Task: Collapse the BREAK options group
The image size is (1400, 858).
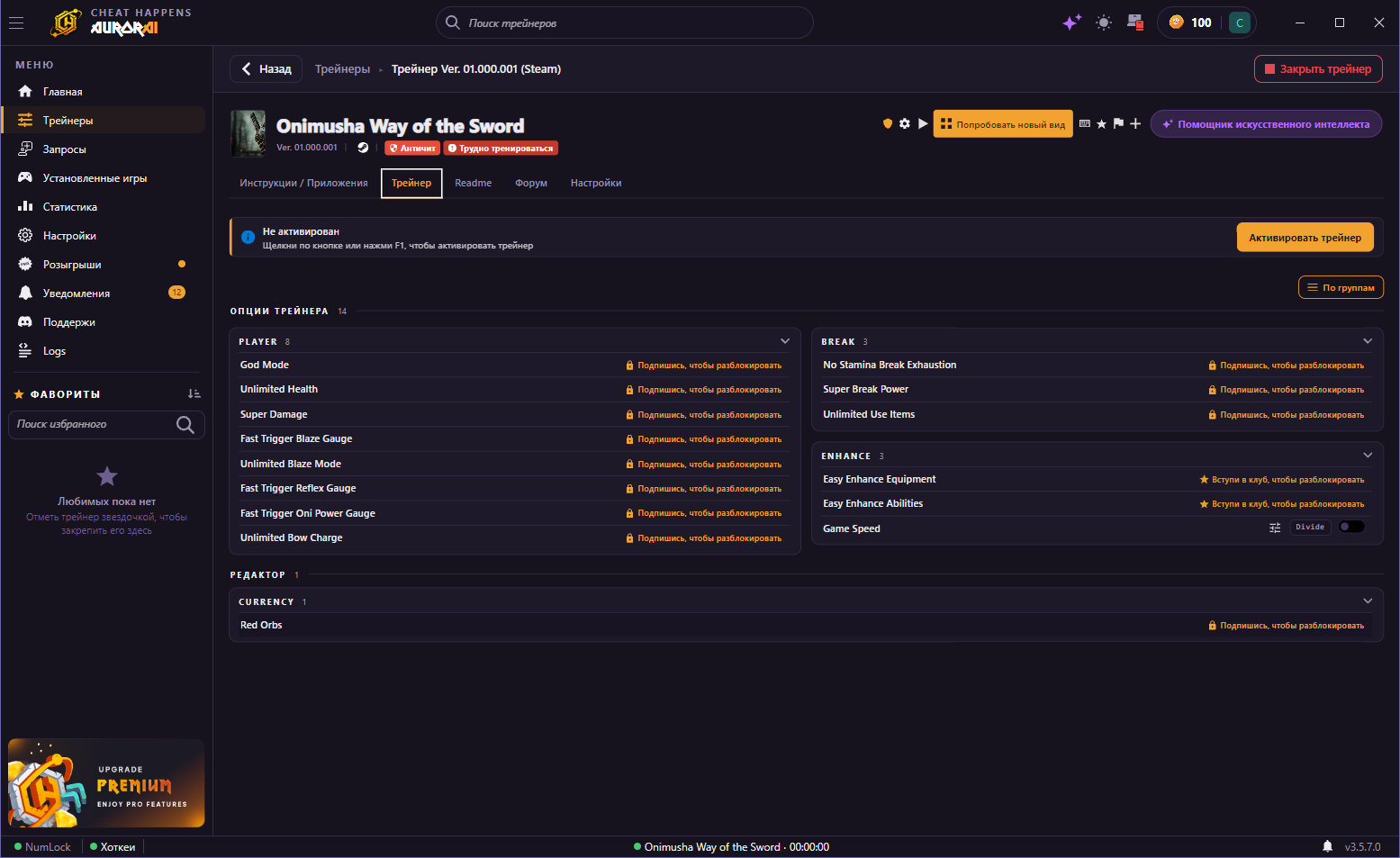Action: (x=1368, y=341)
